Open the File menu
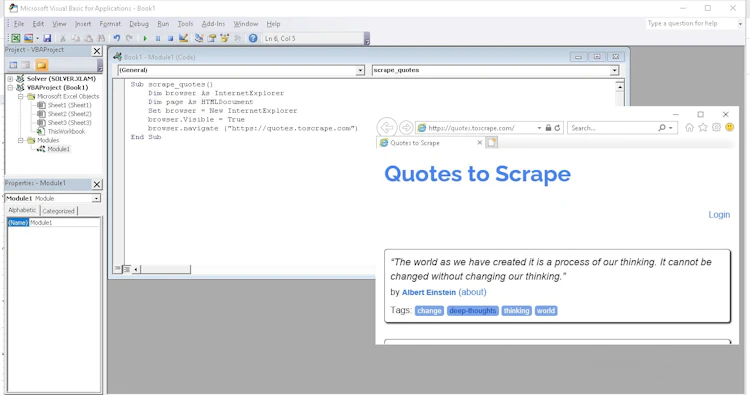 pos(19,24)
